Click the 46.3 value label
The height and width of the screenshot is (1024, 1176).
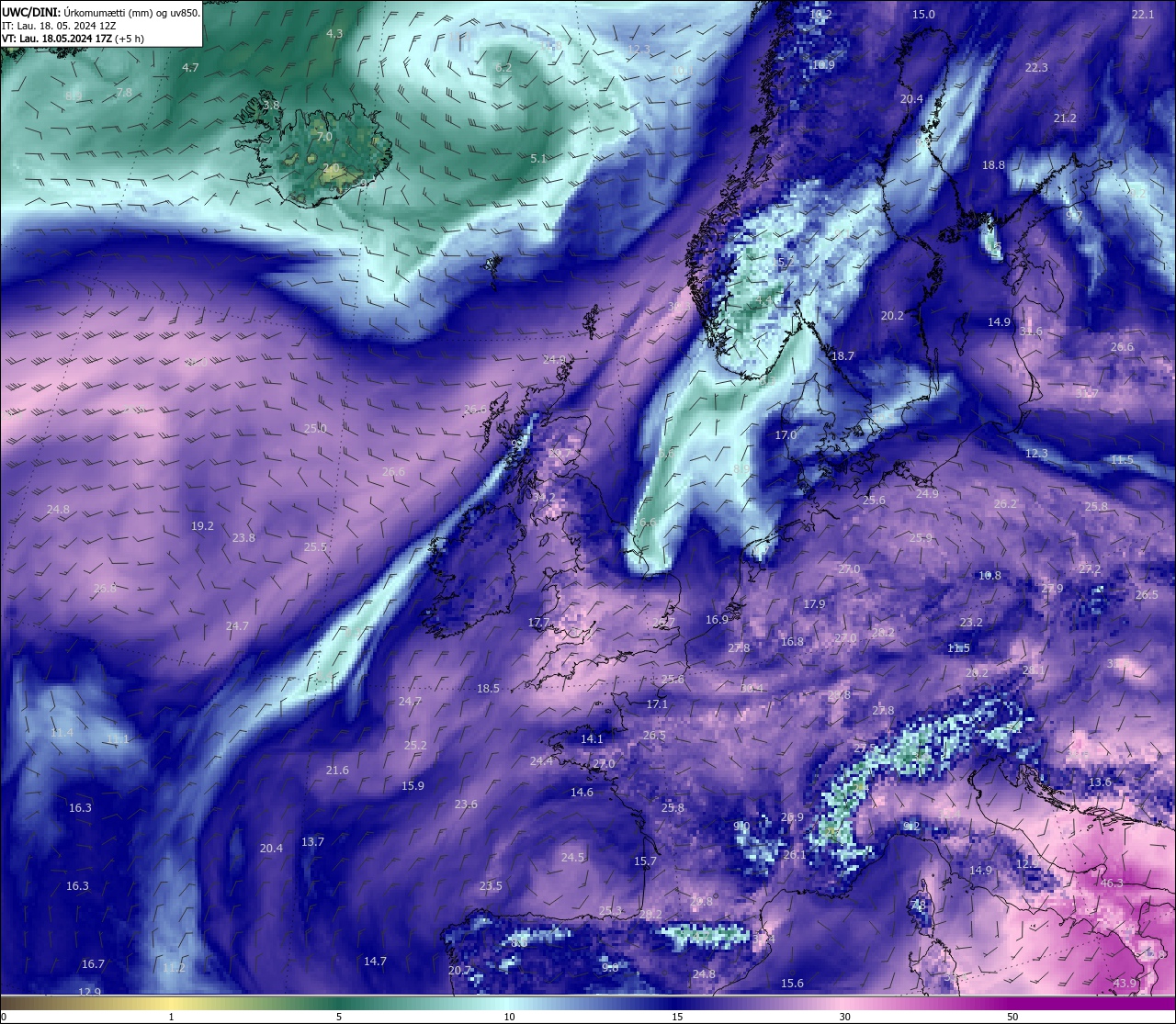click(1112, 883)
